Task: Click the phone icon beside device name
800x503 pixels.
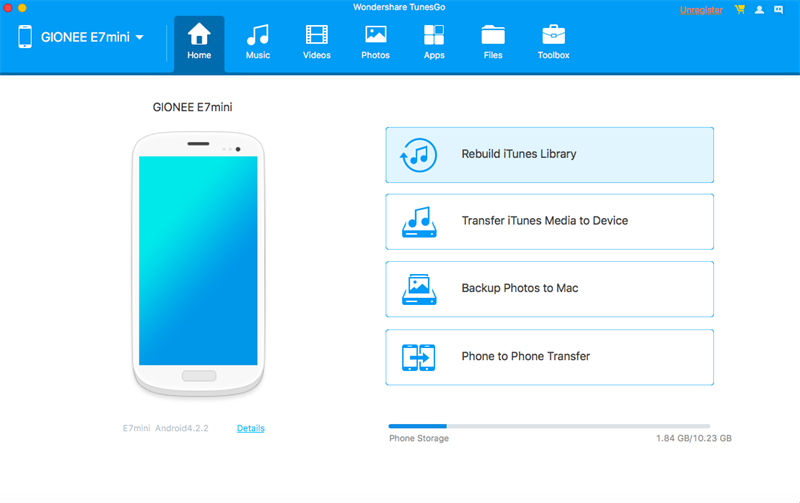Action: coord(25,37)
